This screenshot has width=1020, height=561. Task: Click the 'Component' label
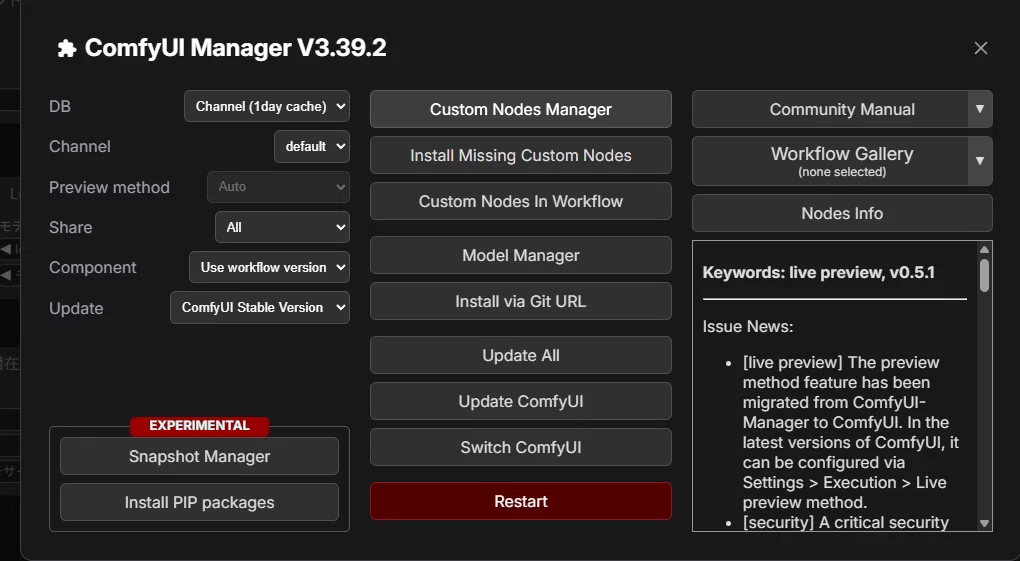pos(93,267)
